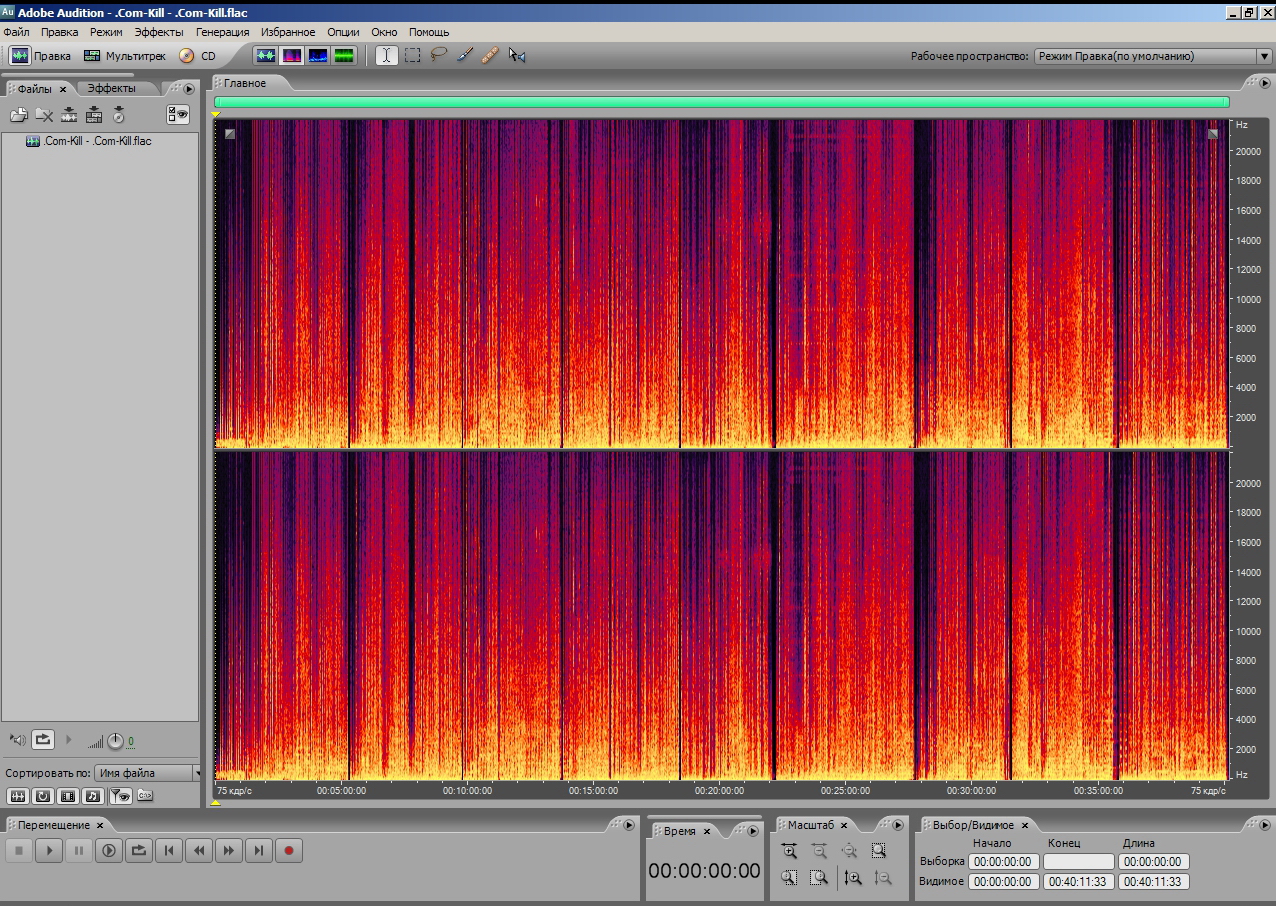Click the Видимое end time field
1276x906 pixels.
1077,882
